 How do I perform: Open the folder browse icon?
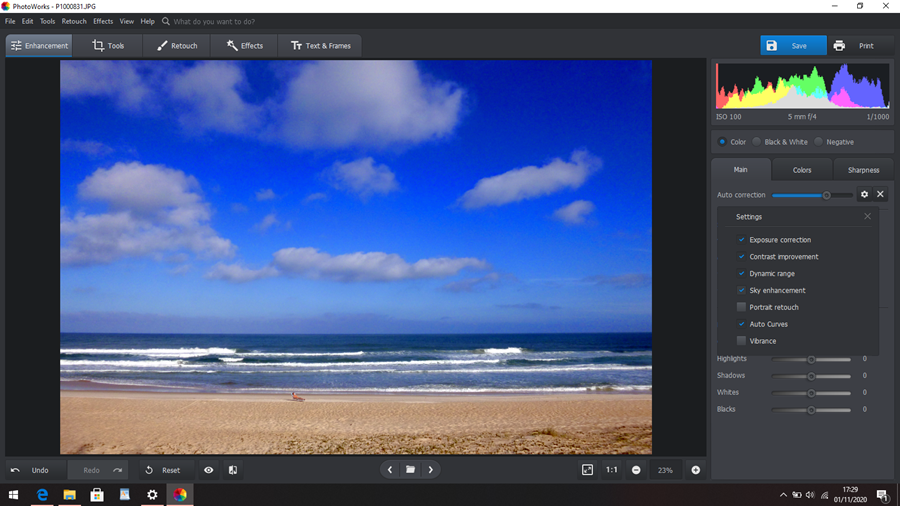[x=410, y=470]
